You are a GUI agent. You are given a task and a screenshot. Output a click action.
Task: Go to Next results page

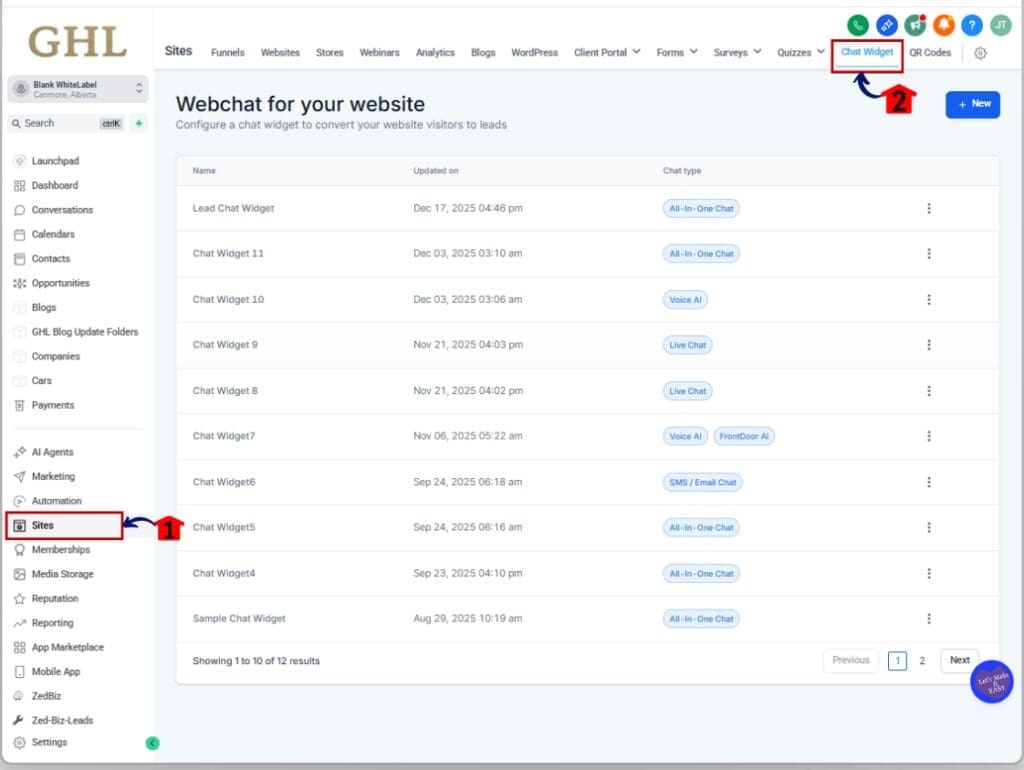point(959,660)
